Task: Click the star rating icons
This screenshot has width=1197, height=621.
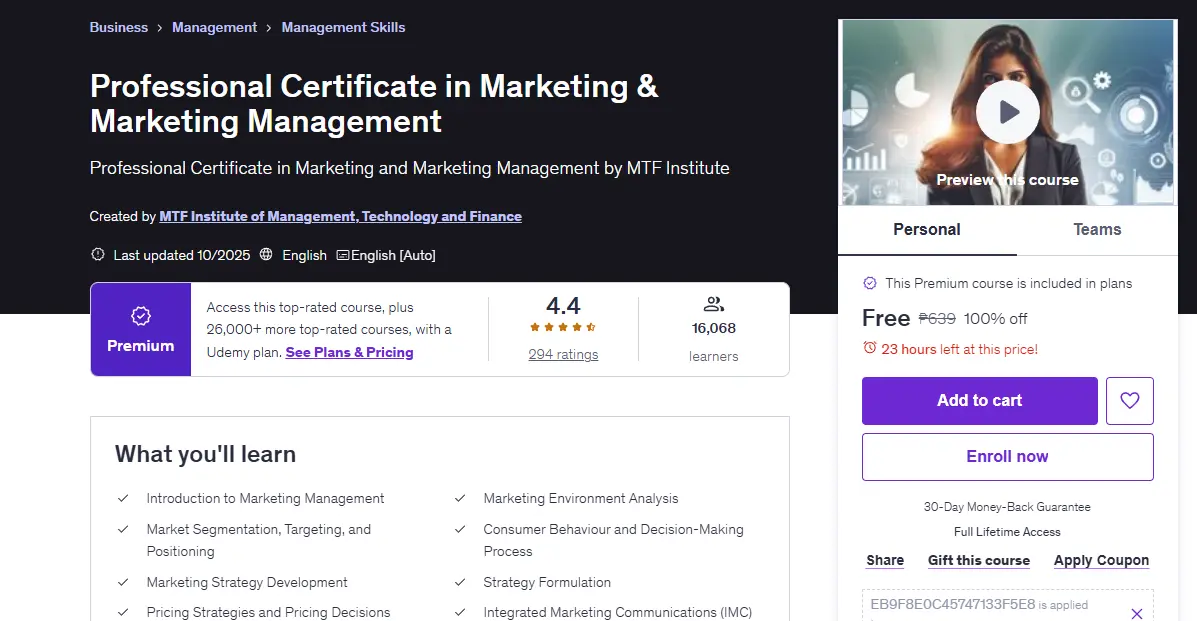Action: pyautogui.click(x=563, y=327)
